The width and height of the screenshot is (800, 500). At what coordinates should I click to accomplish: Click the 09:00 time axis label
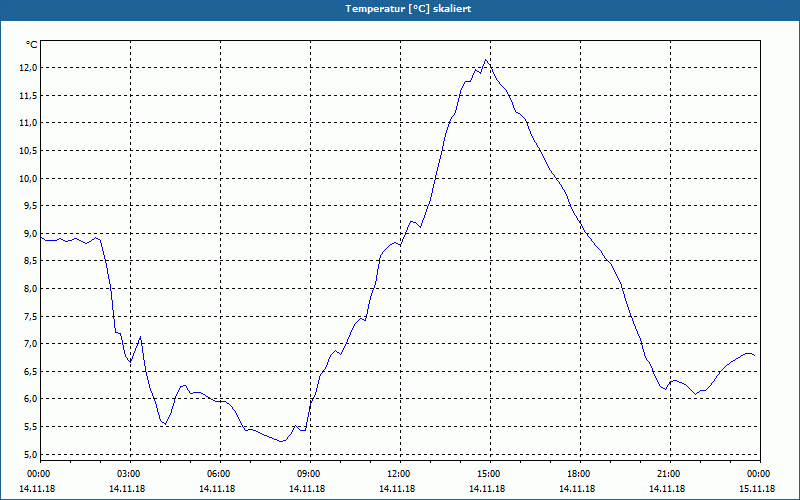click(310, 474)
